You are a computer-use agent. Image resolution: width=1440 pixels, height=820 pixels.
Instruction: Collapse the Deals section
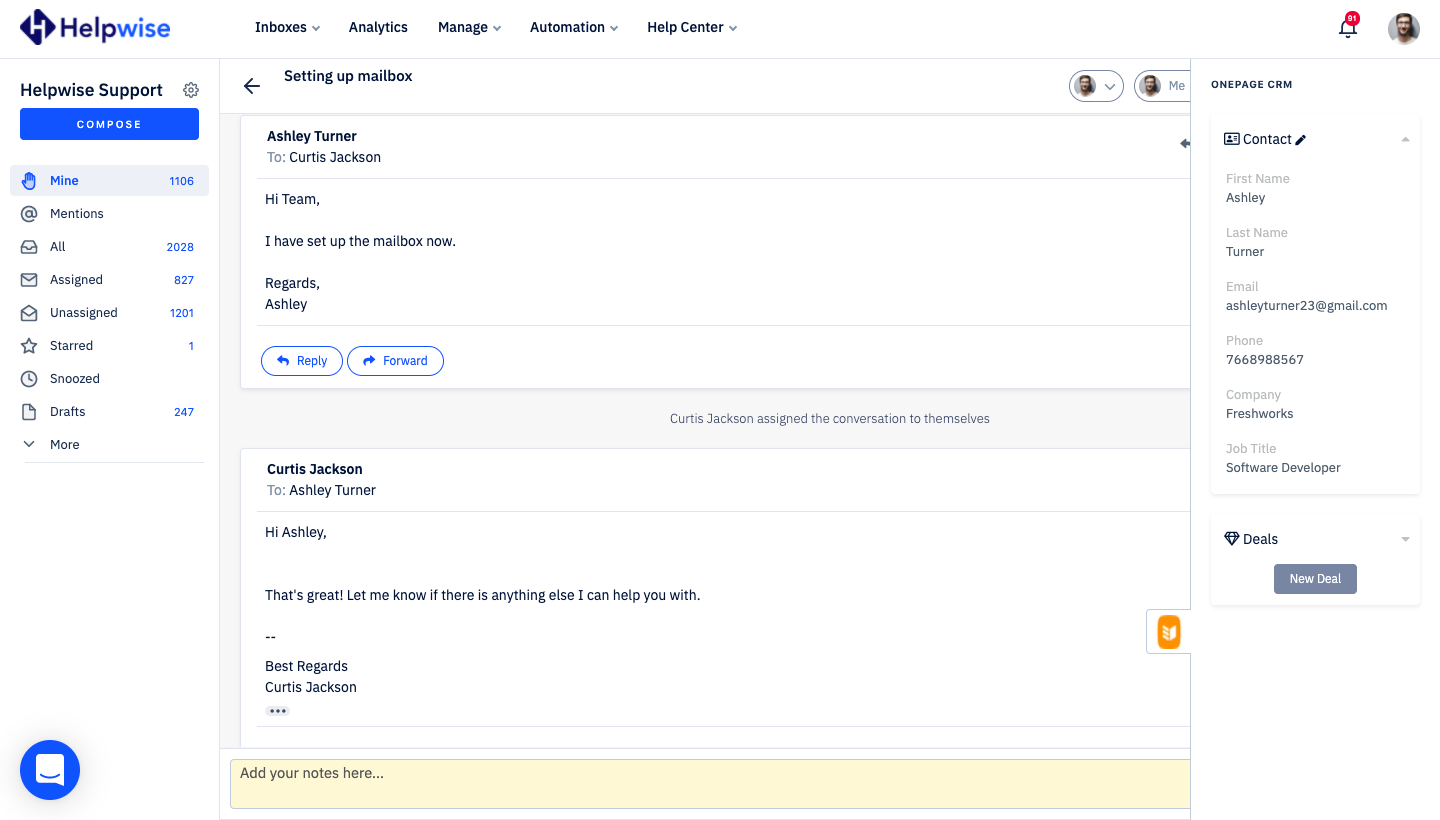point(1405,538)
